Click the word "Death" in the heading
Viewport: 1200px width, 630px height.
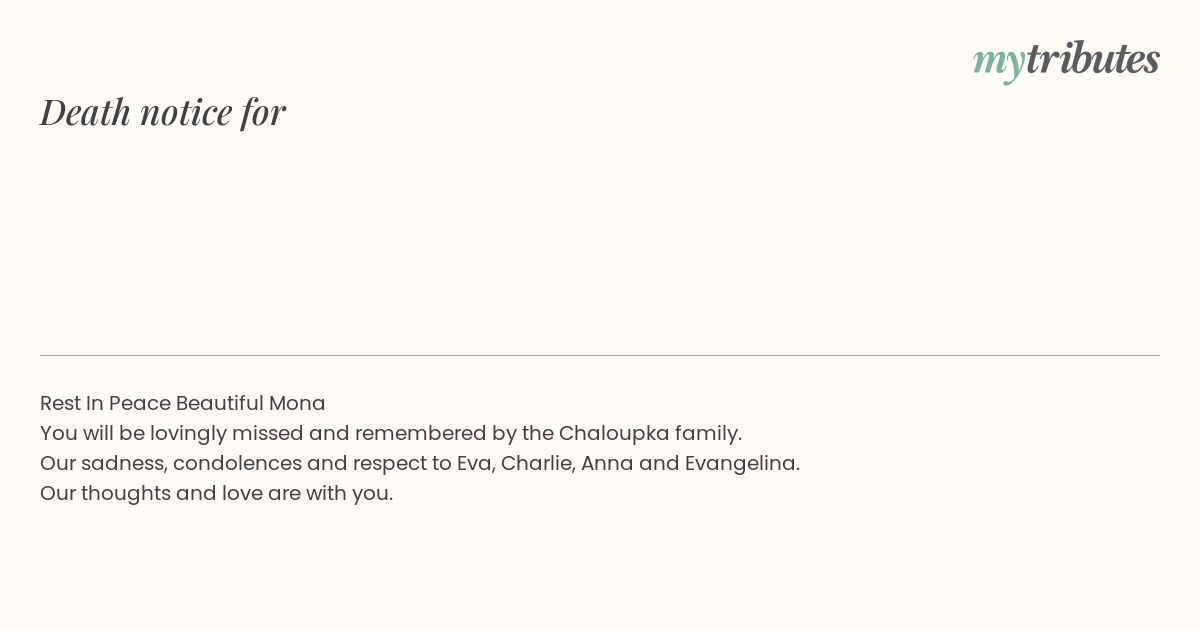(x=86, y=112)
